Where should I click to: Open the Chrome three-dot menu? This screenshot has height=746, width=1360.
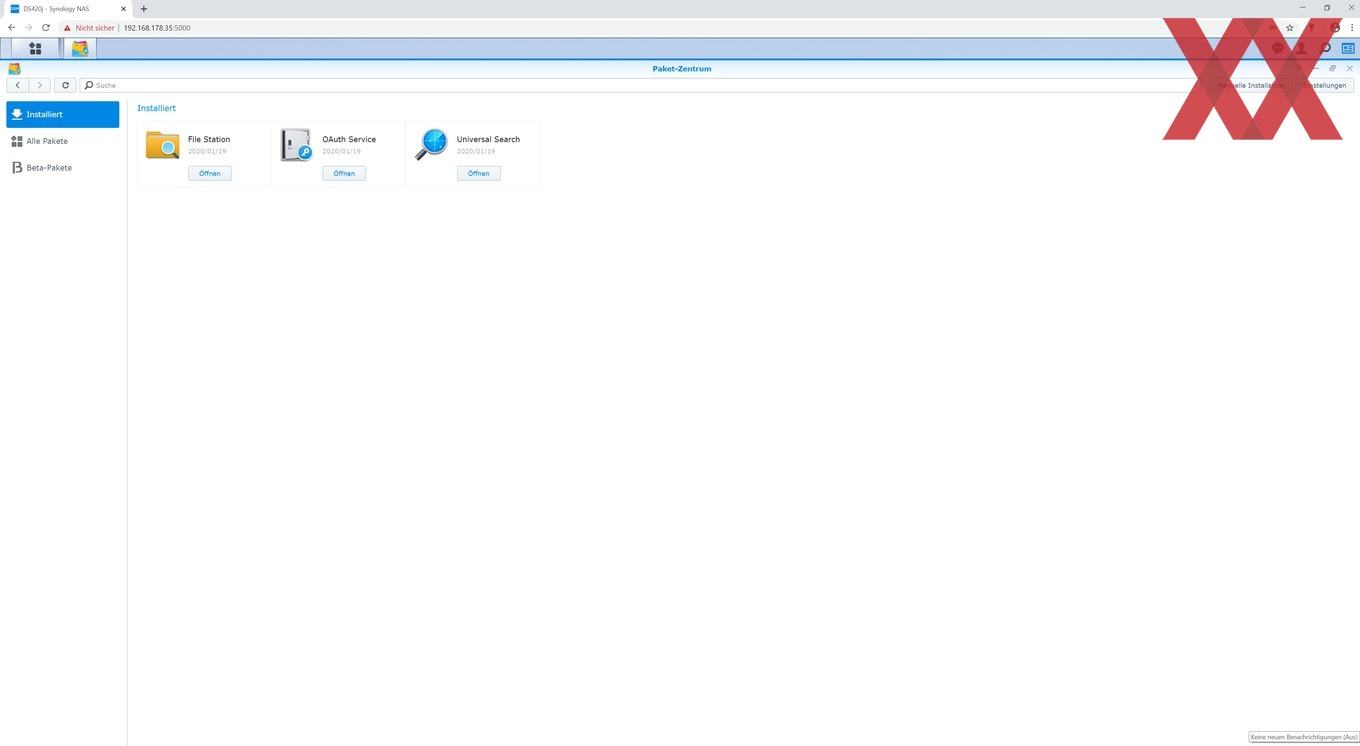1351,28
